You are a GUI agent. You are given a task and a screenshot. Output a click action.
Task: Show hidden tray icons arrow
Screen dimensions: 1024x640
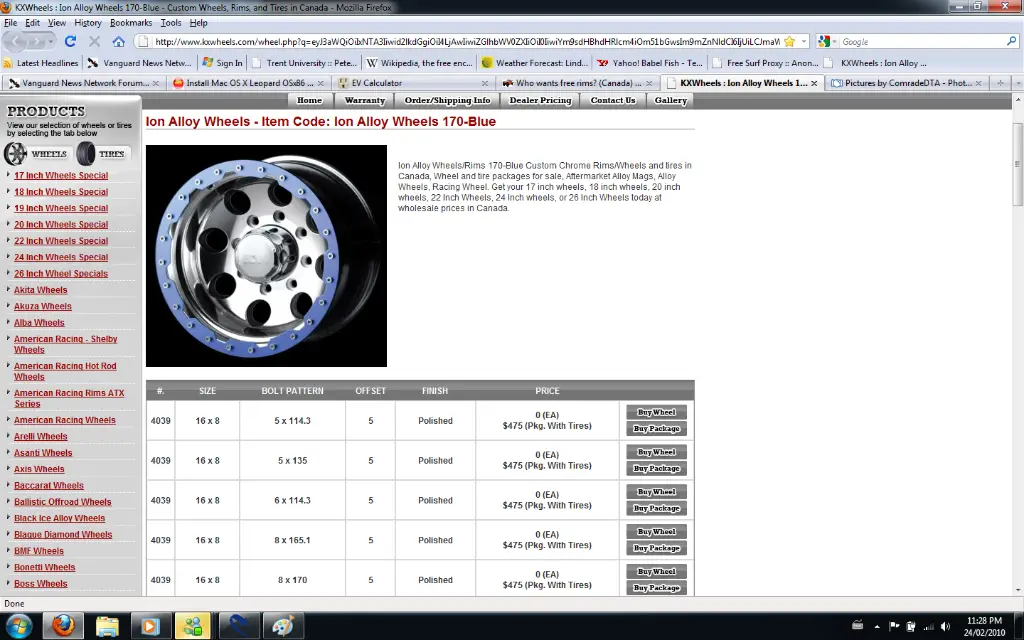(x=876, y=626)
